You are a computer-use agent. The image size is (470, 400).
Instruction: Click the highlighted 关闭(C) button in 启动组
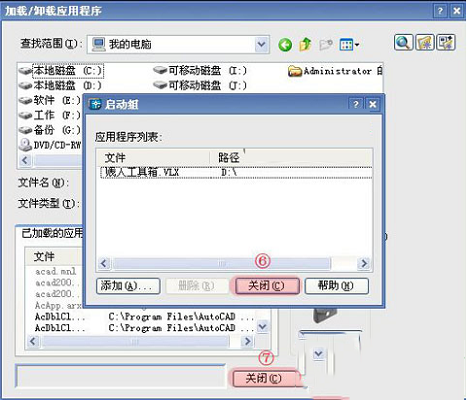(267, 286)
